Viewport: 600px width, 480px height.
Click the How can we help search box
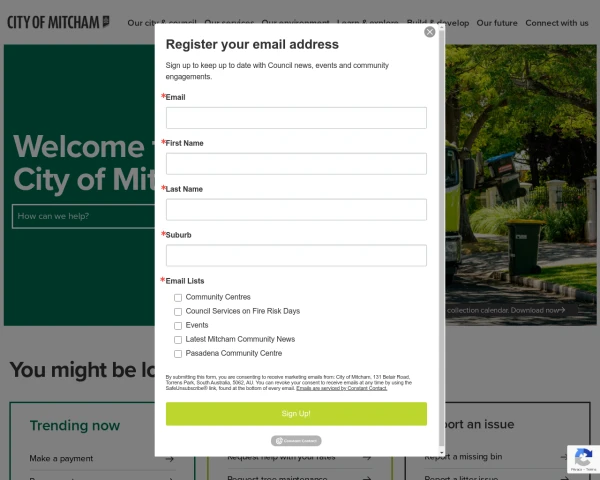[83, 216]
